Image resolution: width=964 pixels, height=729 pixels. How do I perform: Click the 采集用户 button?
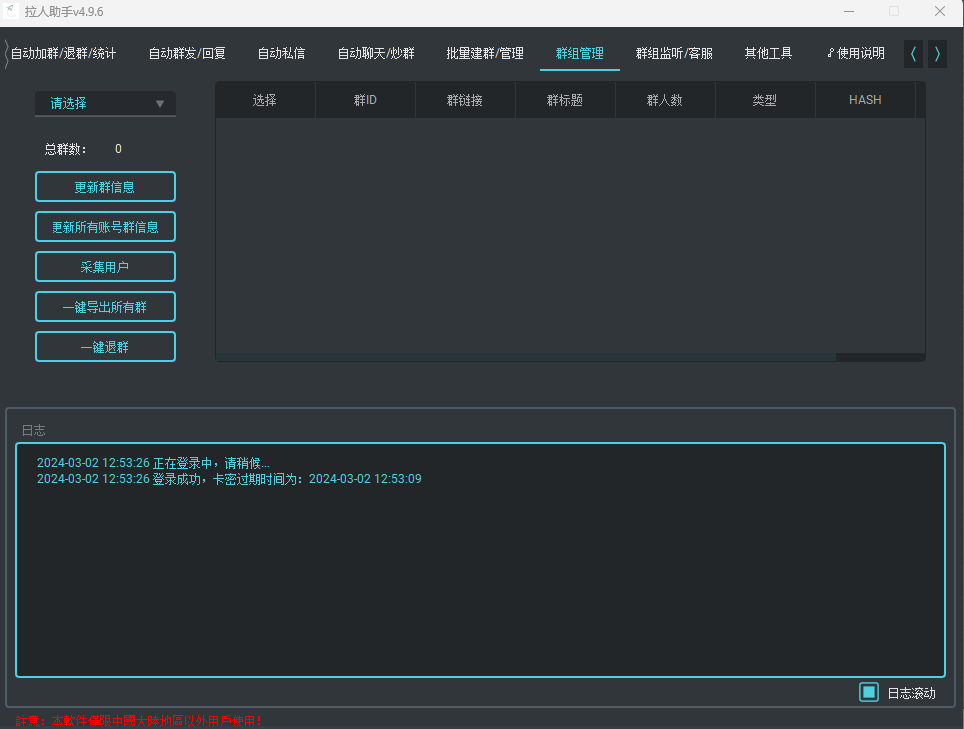[105, 267]
